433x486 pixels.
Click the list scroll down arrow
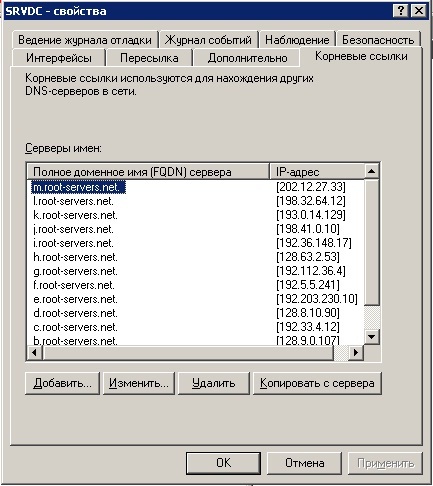(371, 337)
